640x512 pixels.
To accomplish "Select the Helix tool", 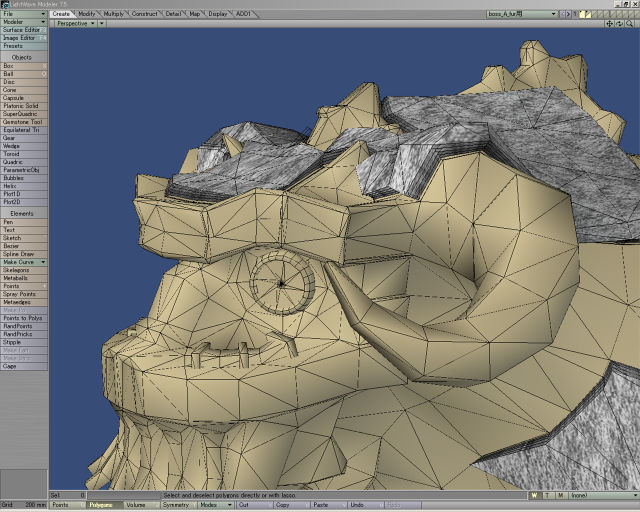I will coord(24,186).
